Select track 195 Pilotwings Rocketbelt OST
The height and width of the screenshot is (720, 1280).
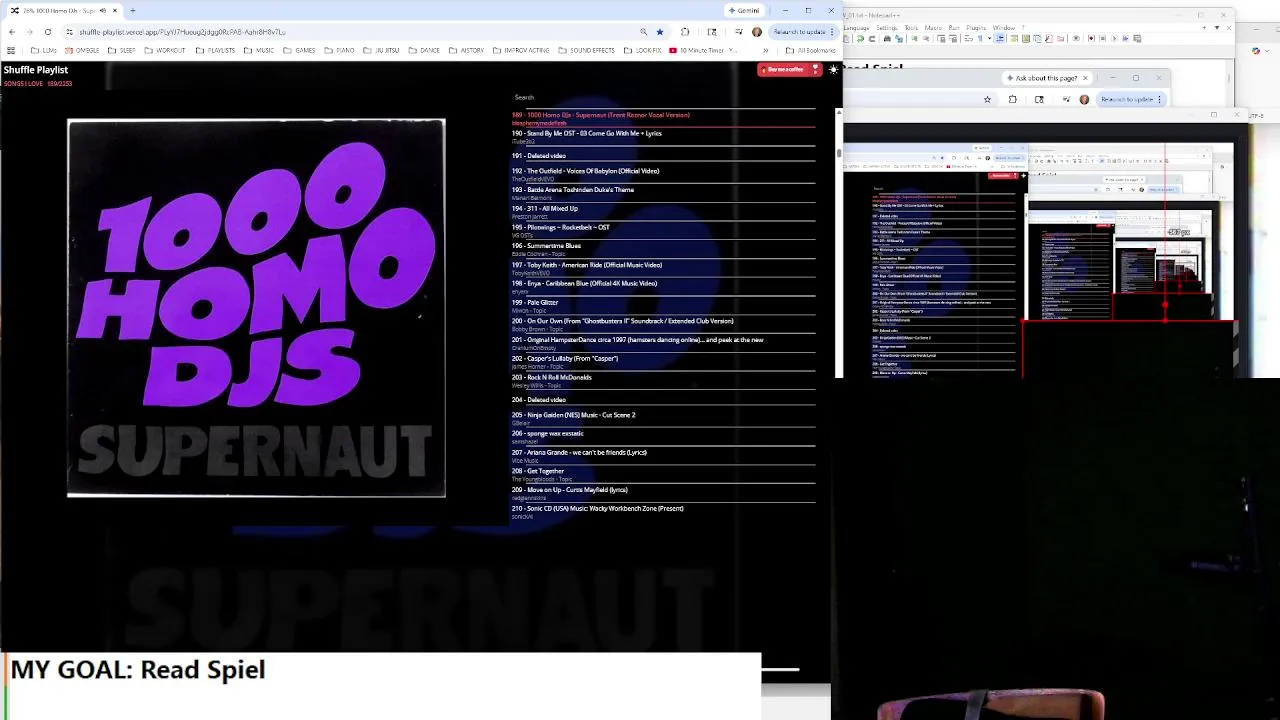[x=663, y=231]
